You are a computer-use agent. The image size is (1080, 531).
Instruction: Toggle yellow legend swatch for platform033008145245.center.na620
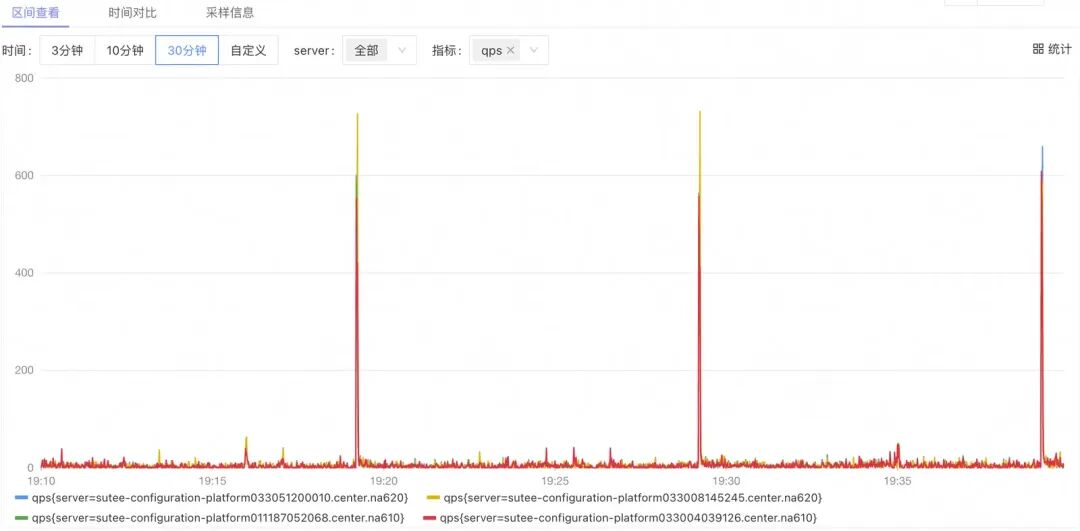tap(433, 497)
